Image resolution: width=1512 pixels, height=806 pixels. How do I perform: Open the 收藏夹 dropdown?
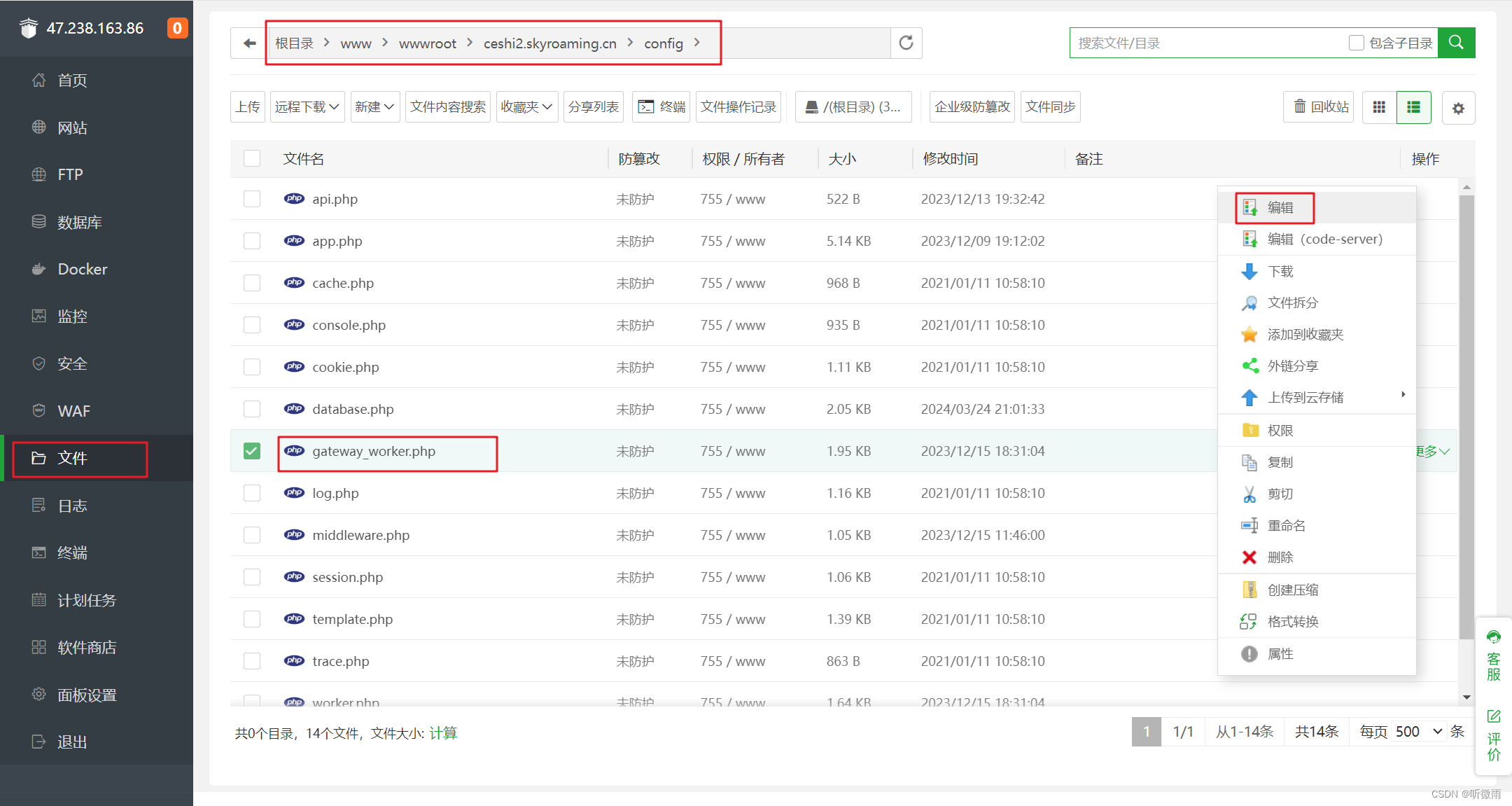click(x=527, y=107)
